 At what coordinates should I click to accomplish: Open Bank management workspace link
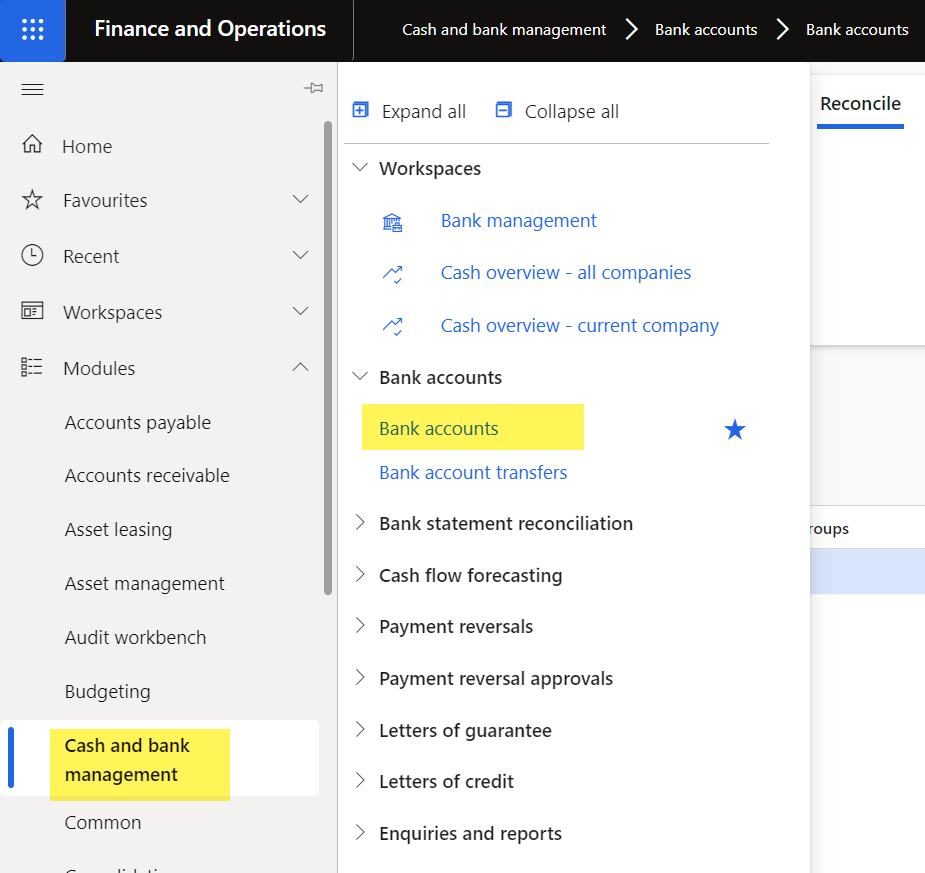(x=519, y=221)
